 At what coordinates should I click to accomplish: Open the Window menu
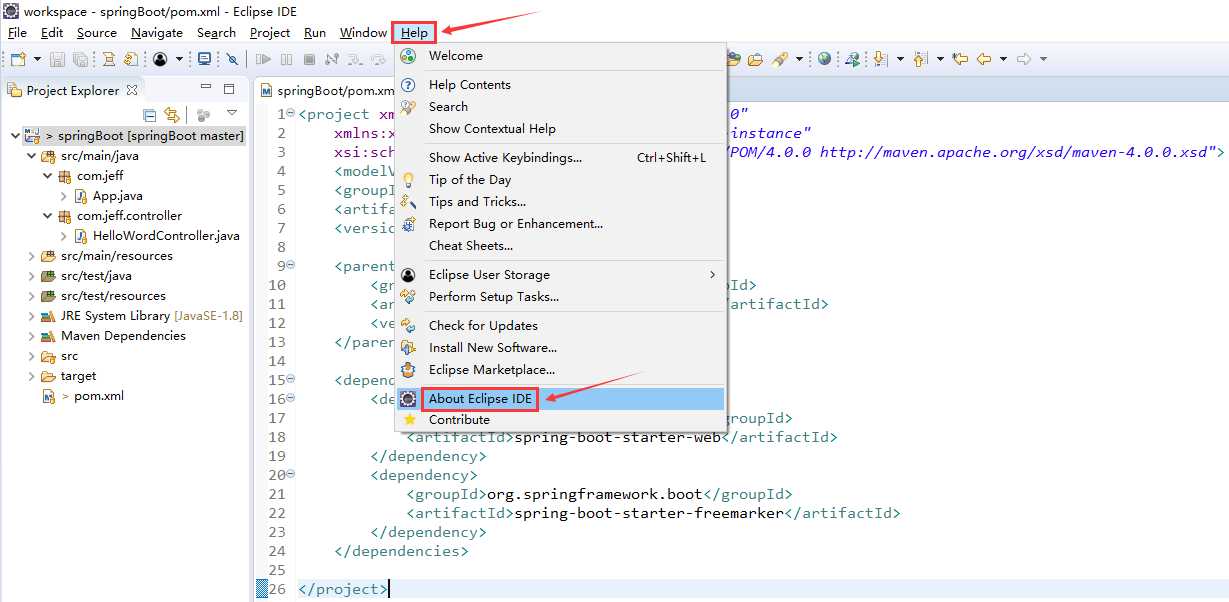(x=363, y=33)
